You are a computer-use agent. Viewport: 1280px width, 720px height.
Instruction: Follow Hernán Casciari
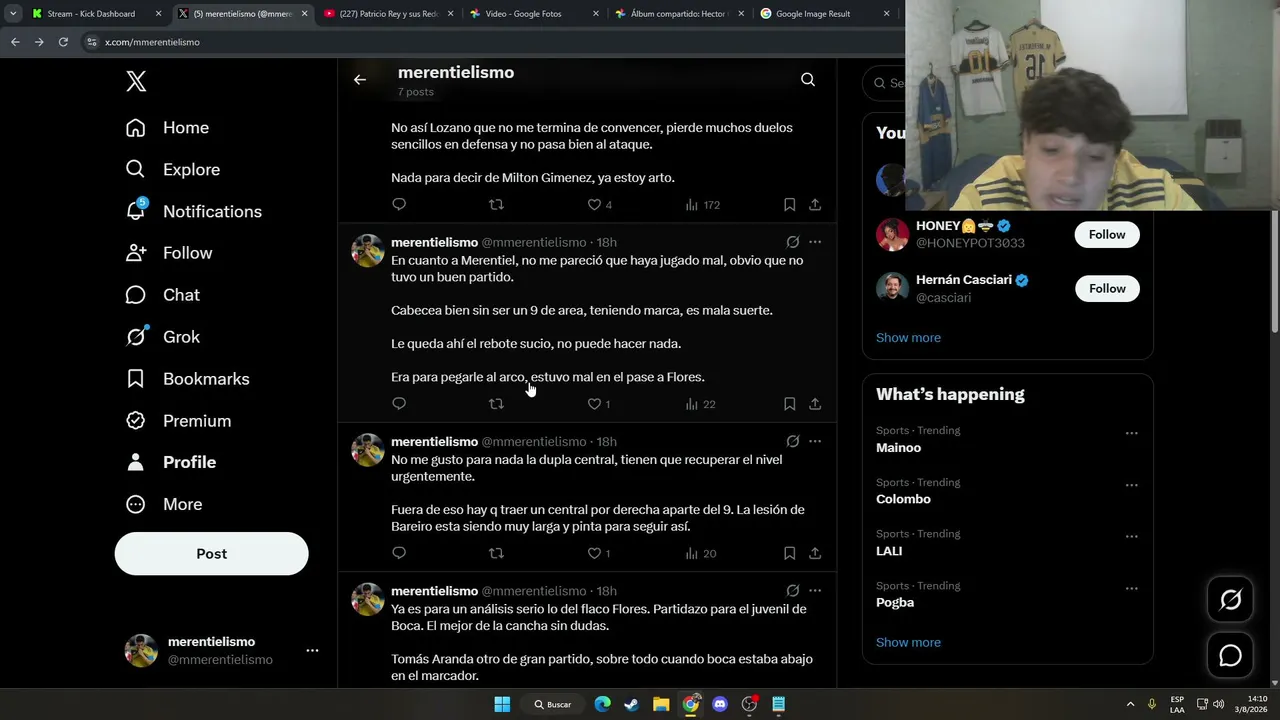(x=1107, y=288)
